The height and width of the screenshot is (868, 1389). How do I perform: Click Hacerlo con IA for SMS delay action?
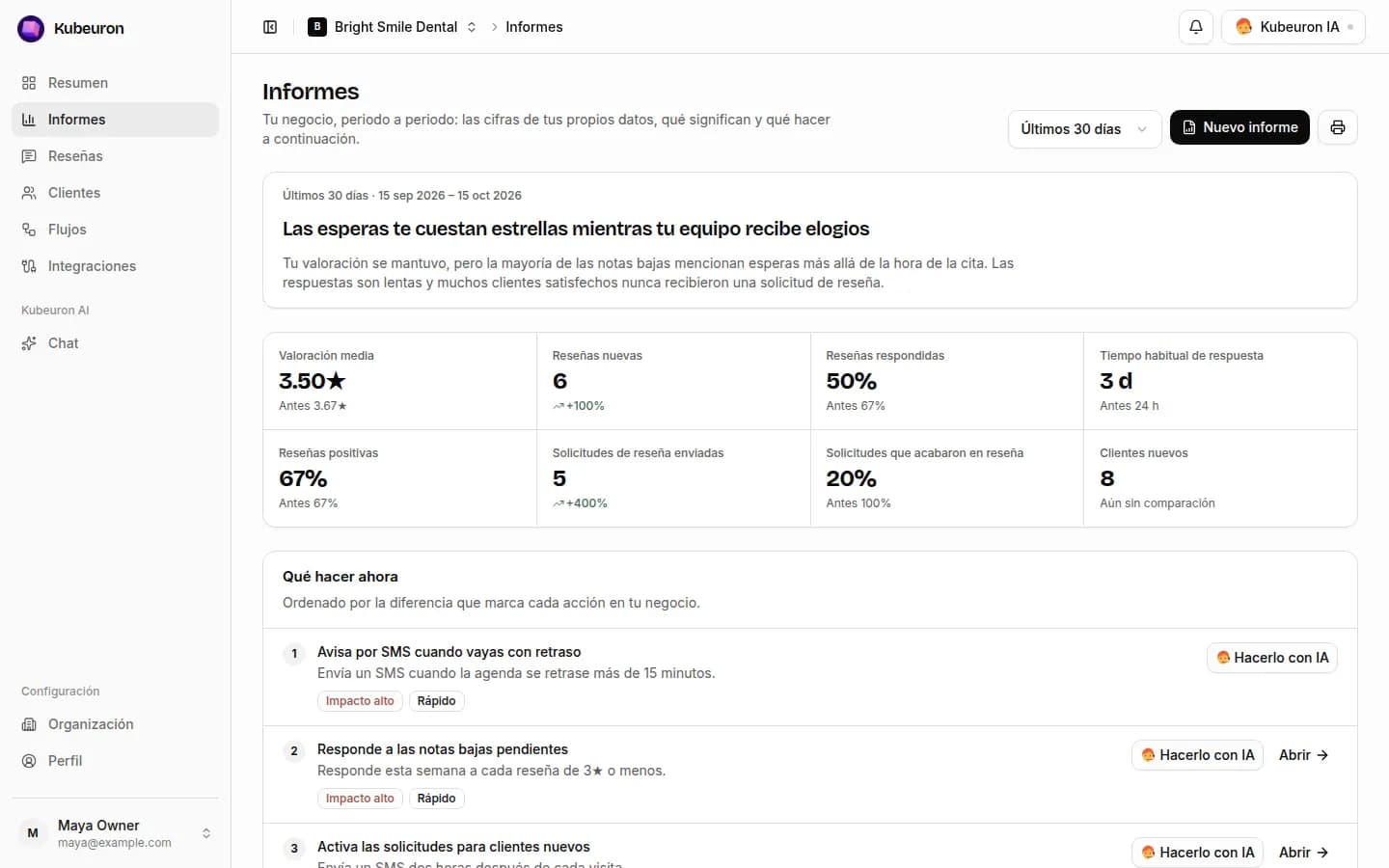click(1272, 658)
